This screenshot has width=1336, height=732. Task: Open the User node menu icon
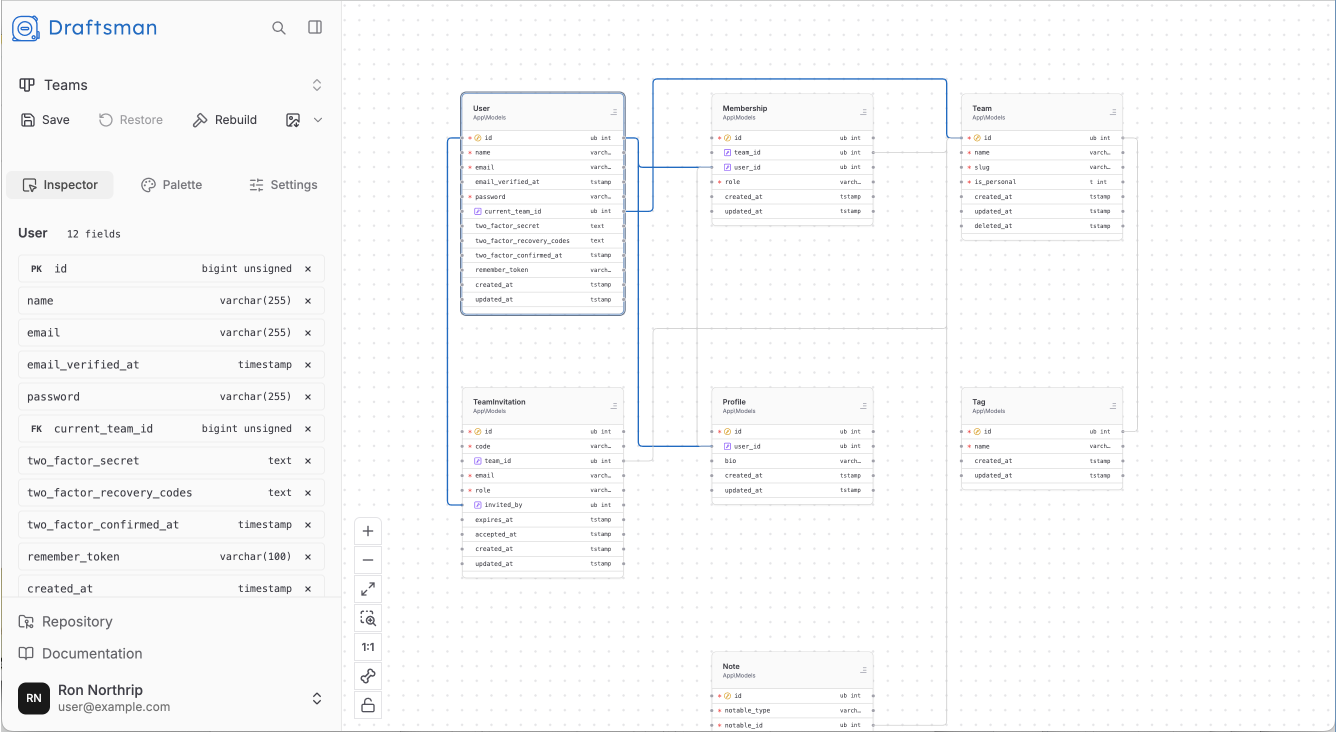pyautogui.click(x=614, y=112)
